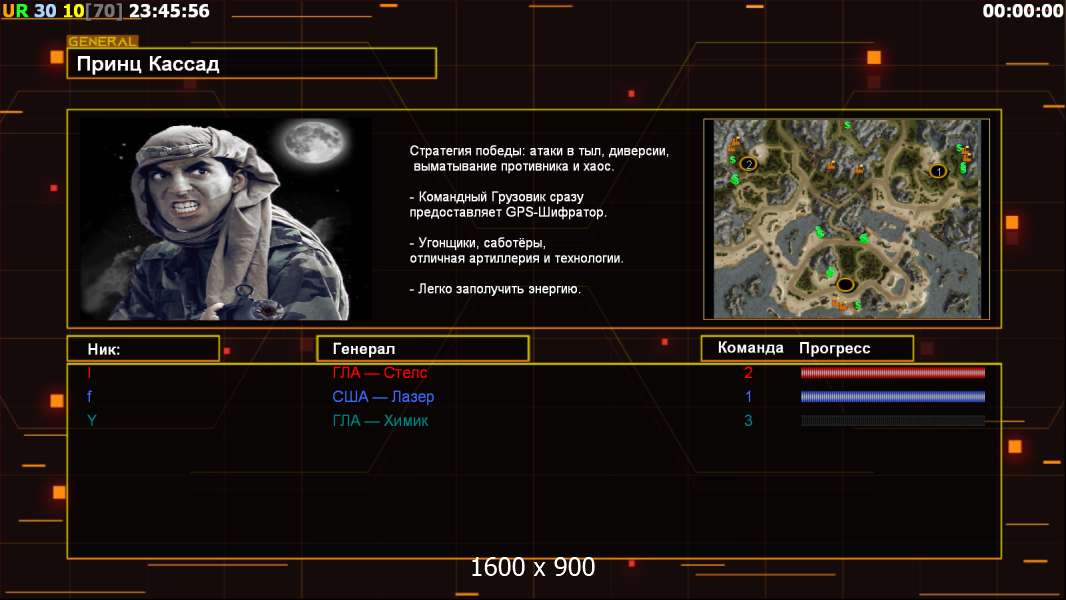Click the portrait of Prince Kassad
The height and width of the screenshot is (600, 1066).
pyautogui.click(x=226, y=219)
